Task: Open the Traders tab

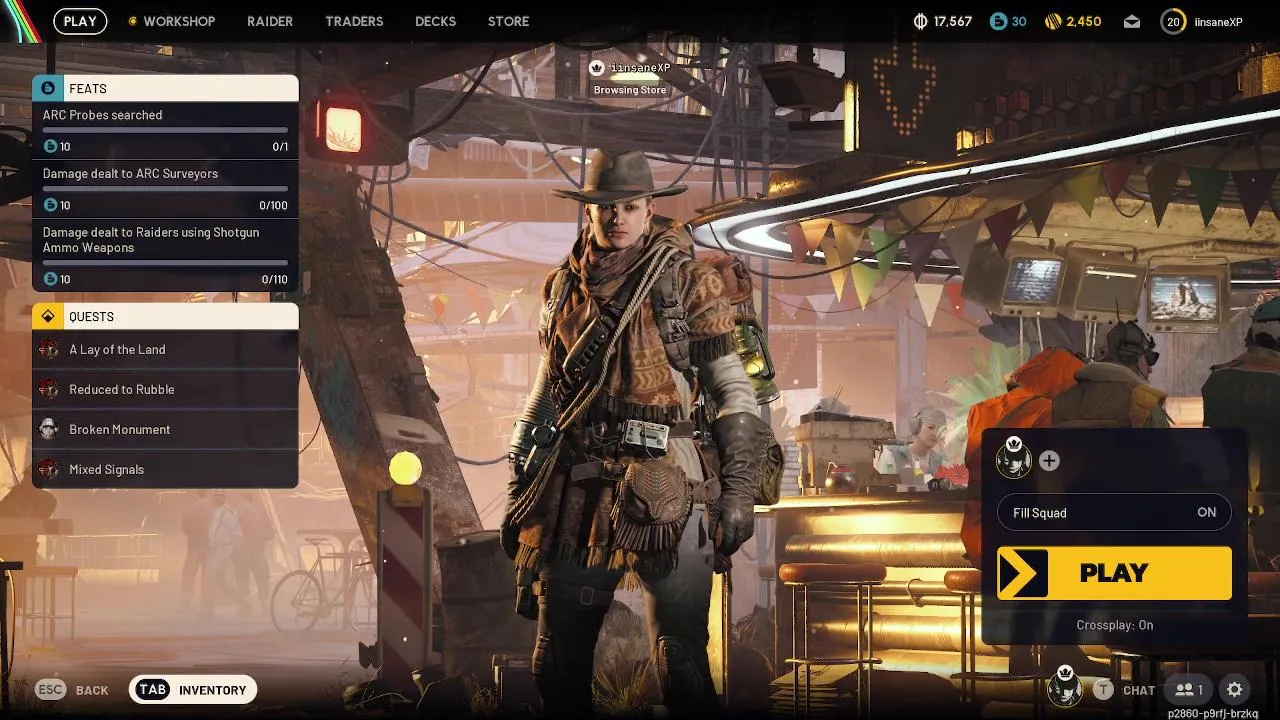Action: tap(354, 21)
